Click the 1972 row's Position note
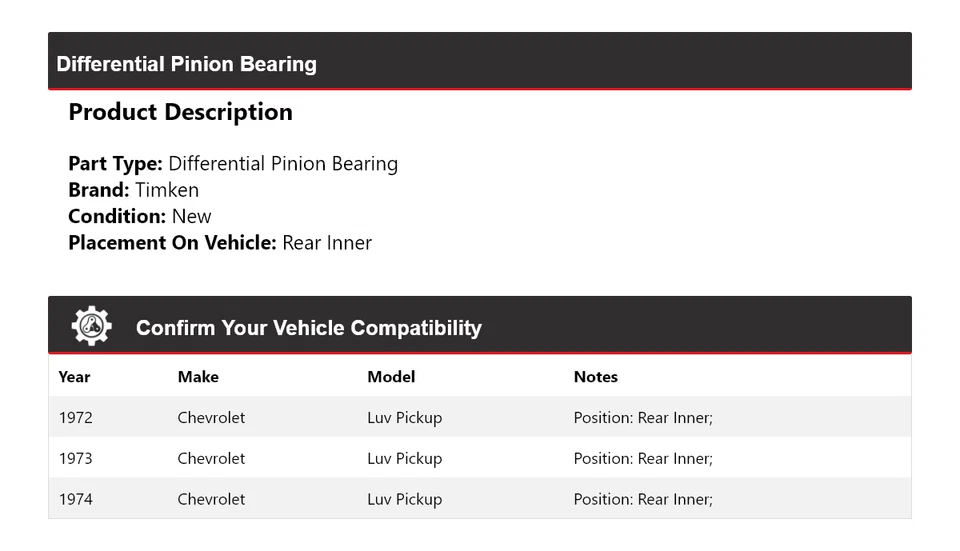 (x=643, y=418)
